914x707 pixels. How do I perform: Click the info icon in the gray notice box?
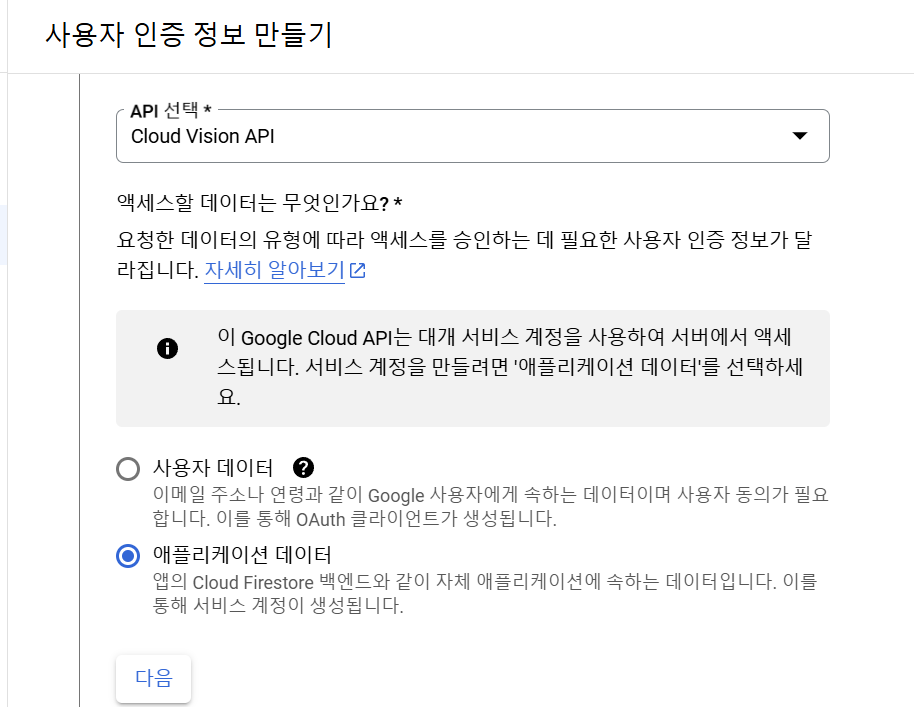(167, 349)
